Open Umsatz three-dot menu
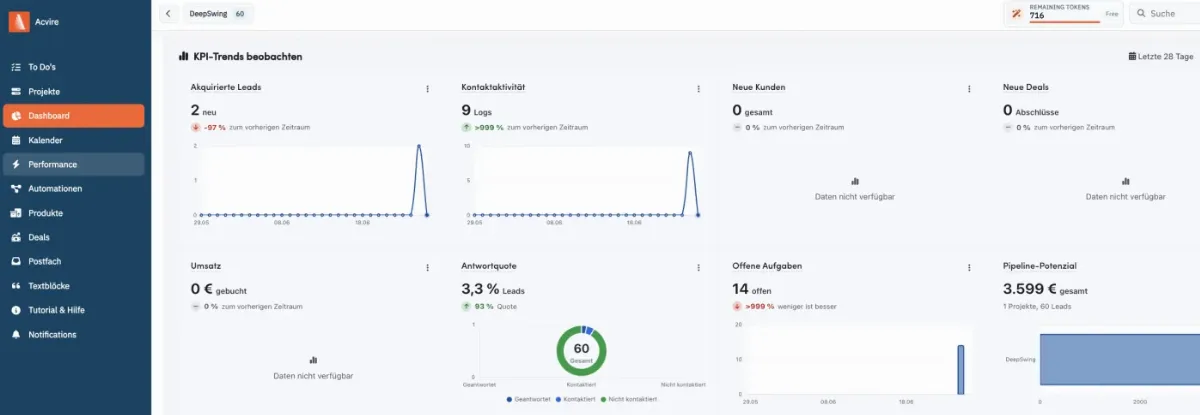Image resolution: width=1200 pixels, height=415 pixels. pyautogui.click(x=427, y=268)
